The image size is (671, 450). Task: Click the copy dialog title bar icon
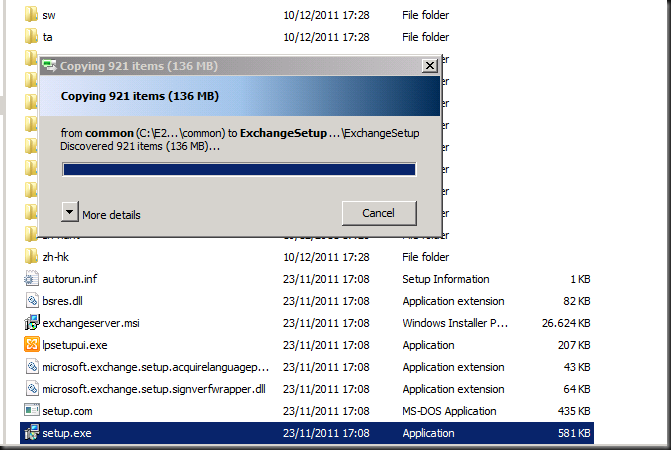pyautogui.click(x=49, y=66)
